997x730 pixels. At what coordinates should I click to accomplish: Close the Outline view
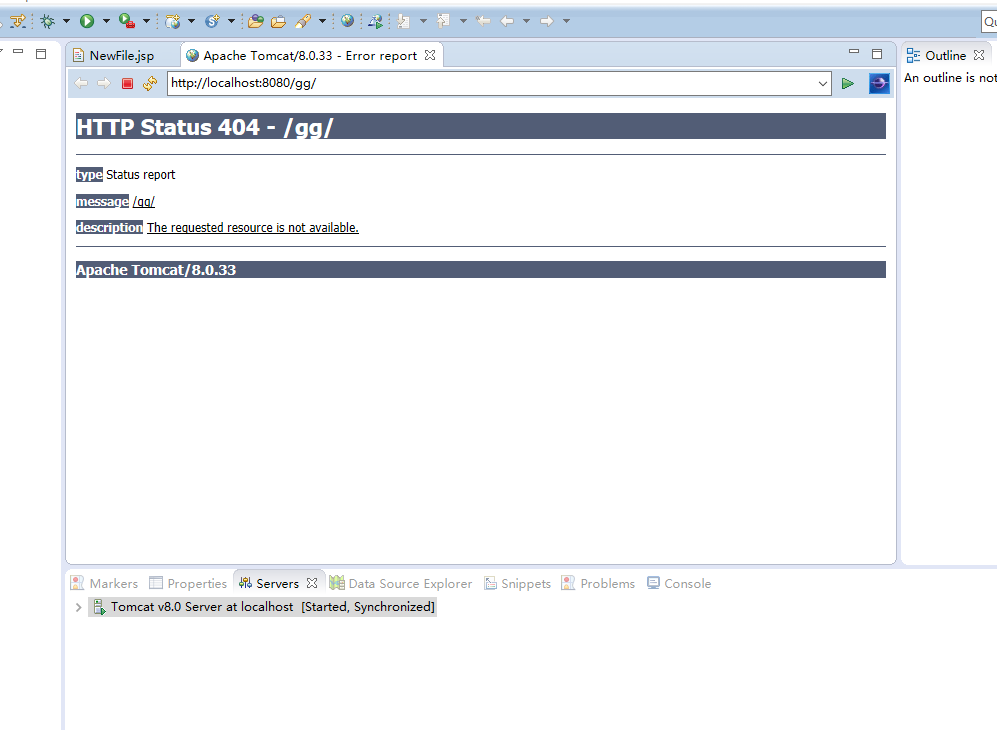(x=979, y=55)
